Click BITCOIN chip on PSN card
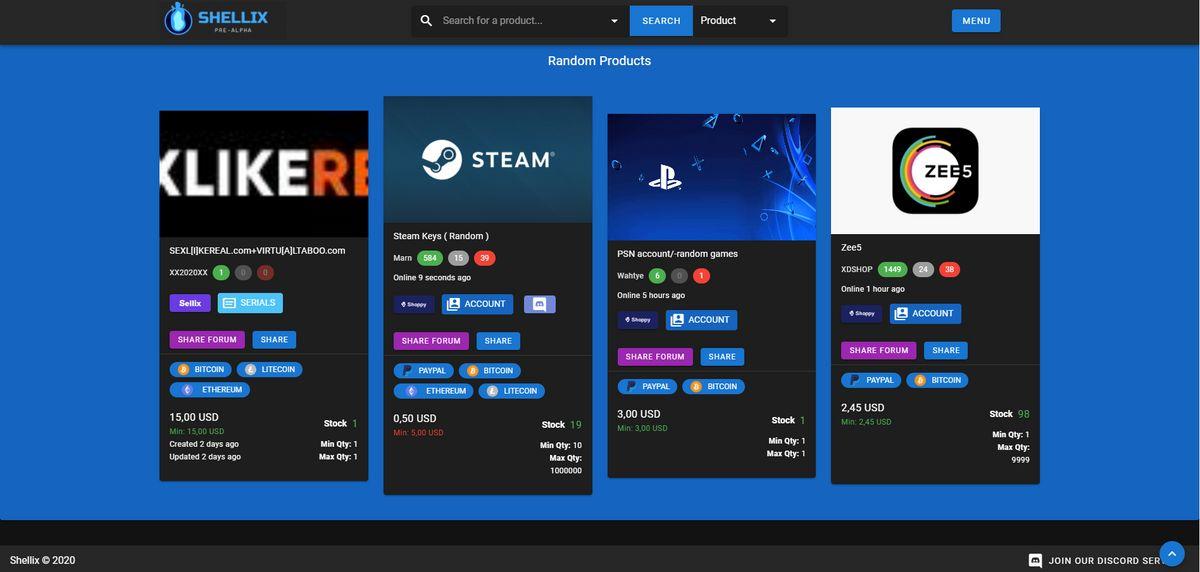The height and width of the screenshot is (572, 1200). (x=714, y=386)
